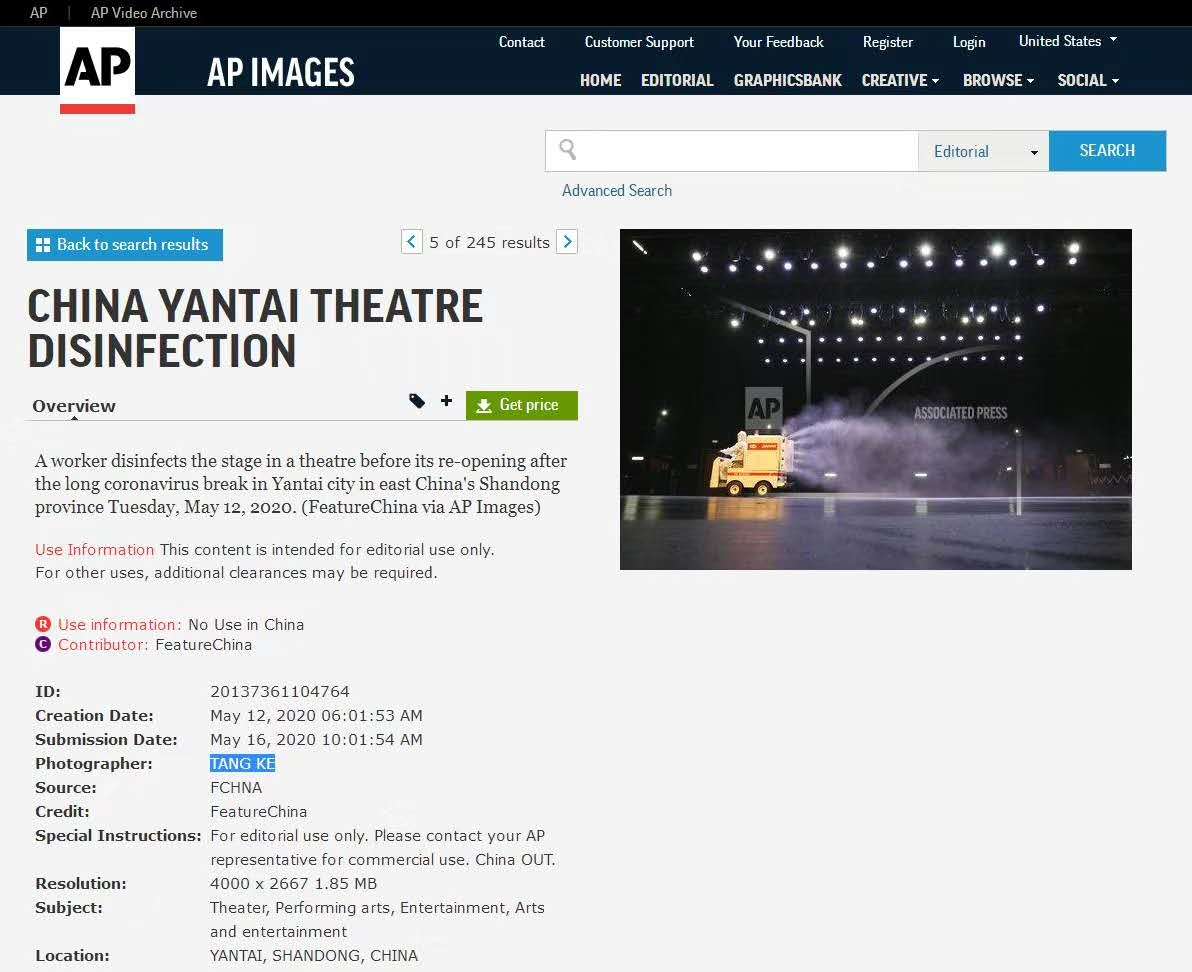Image resolution: width=1192 pixels, height=972 pixels.
Task: Click the plus icon near Get price
Action: click(x=446, y=401)
